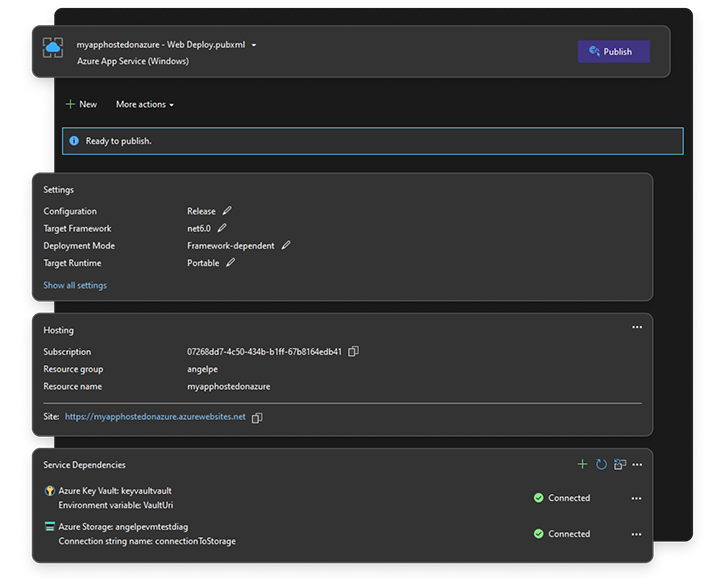Click the Azure cloud profile icon
Image resolution: width=725 pixels, height=583 pixels.
[x=53, y=48]
